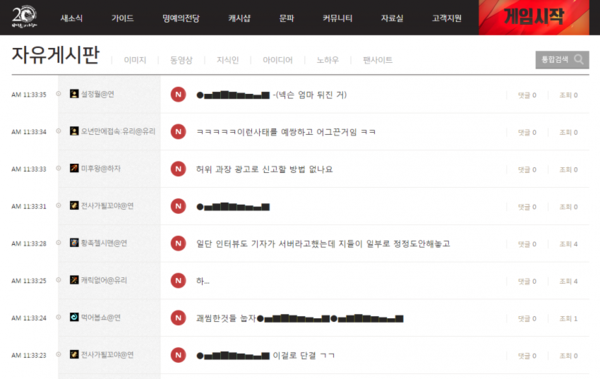Switch to the 팬사이트 board tab
The height and width of the screenshot is (379, 600).
coord(378,60)
